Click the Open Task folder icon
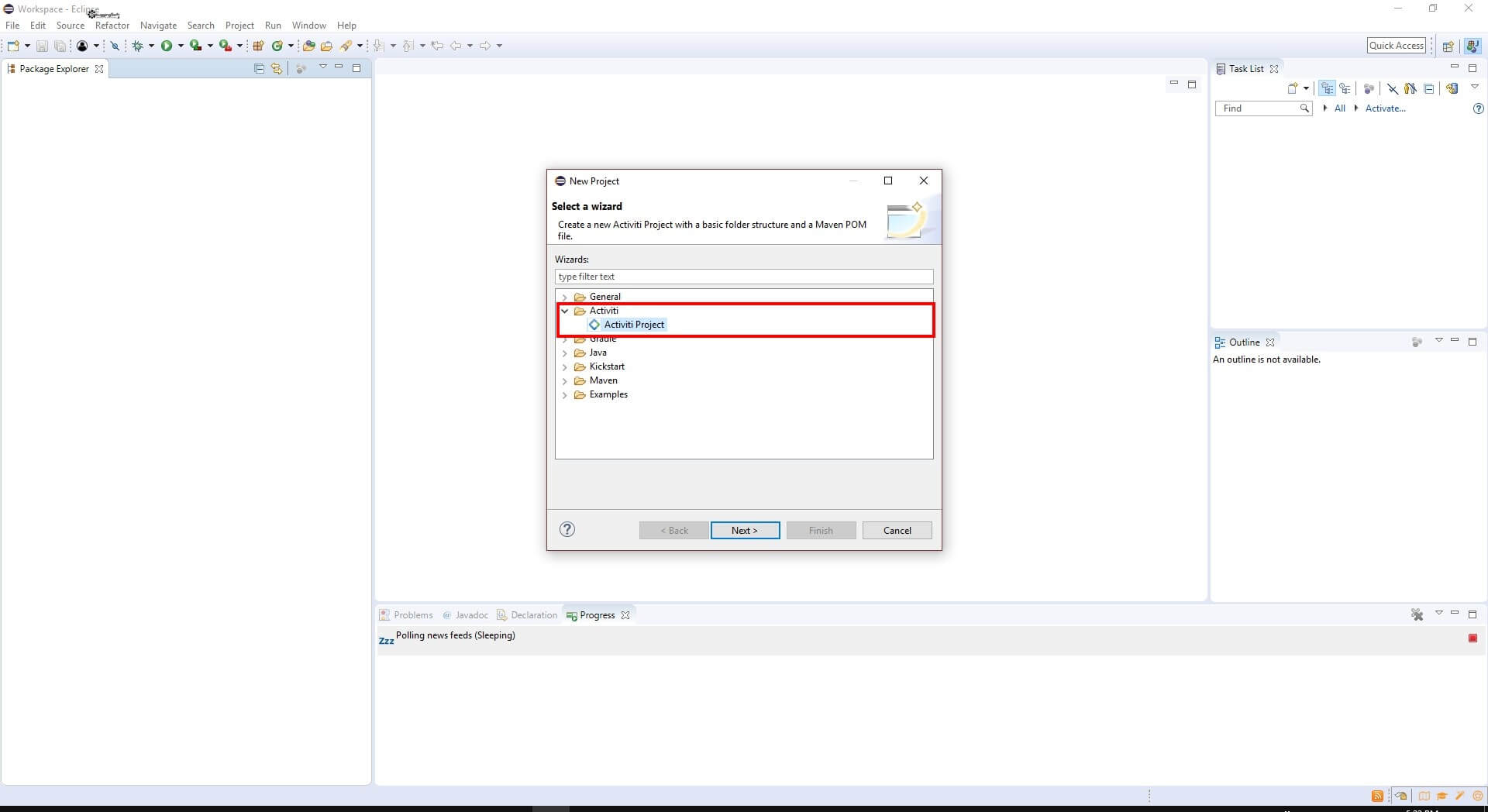The width and height of the screenshot is (1488, 812). [x=326, y=46]
